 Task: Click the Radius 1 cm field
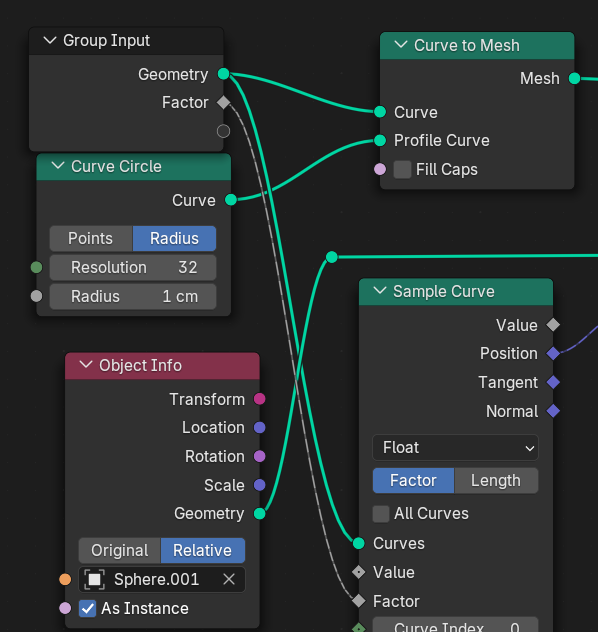(133, 296)
